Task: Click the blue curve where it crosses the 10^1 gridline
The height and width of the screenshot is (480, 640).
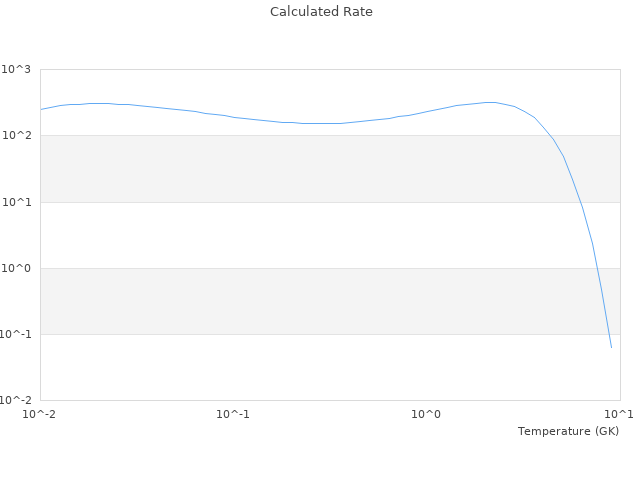Action: tap(580, 202)
